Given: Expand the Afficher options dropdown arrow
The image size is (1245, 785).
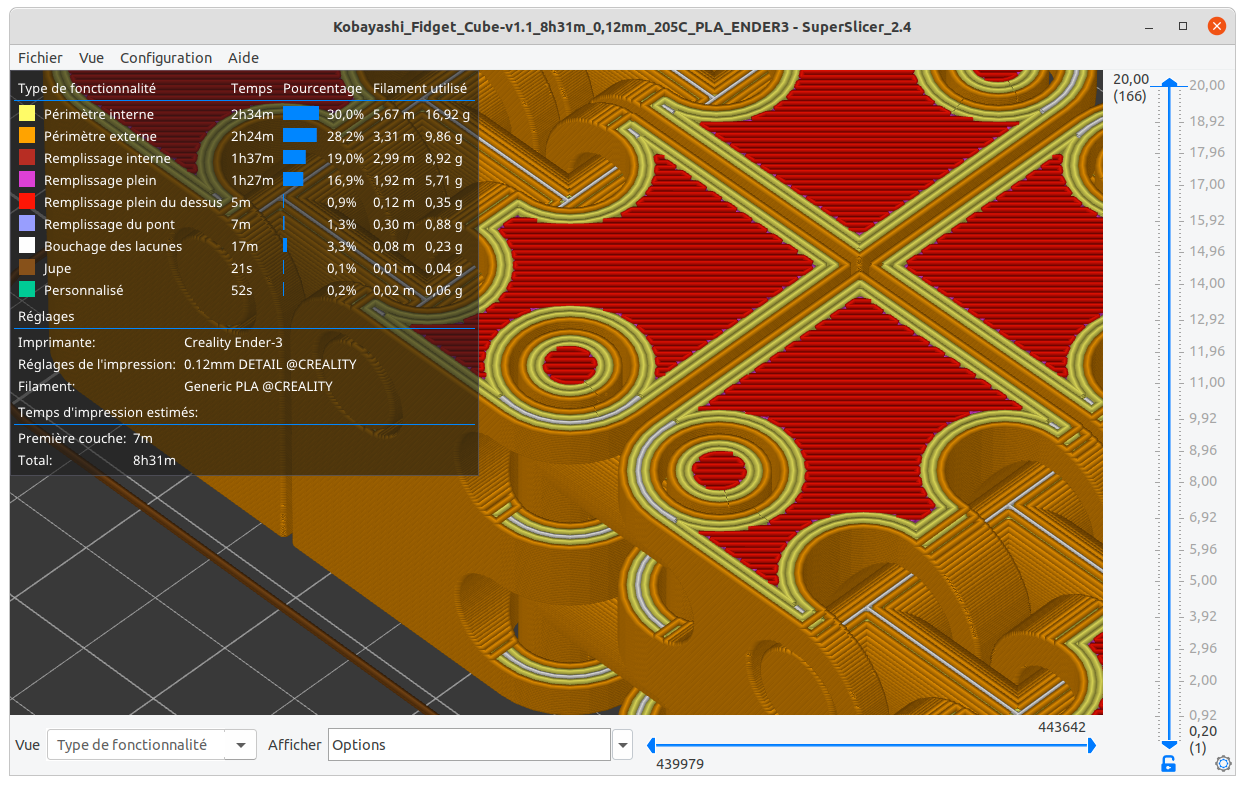Looking at the screenshot, I should click(x=622, y=745).
